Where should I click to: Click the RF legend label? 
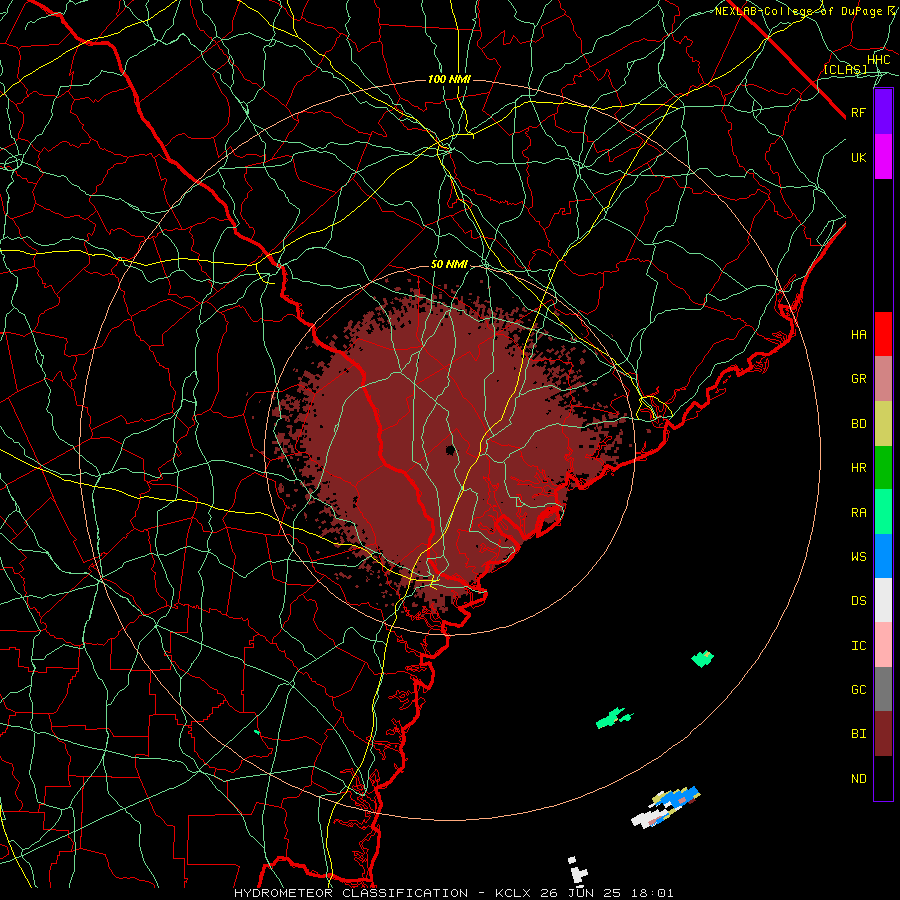click(x=859, y=112)
